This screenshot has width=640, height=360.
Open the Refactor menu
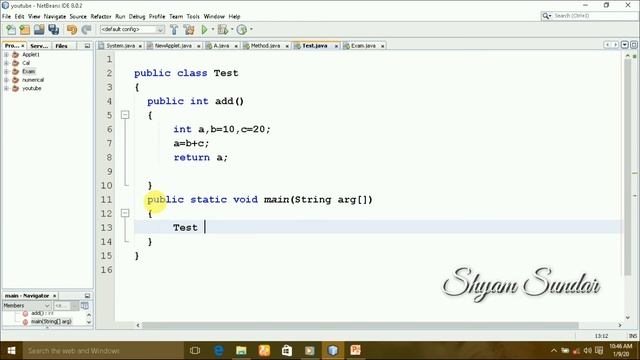pos(101,16)
